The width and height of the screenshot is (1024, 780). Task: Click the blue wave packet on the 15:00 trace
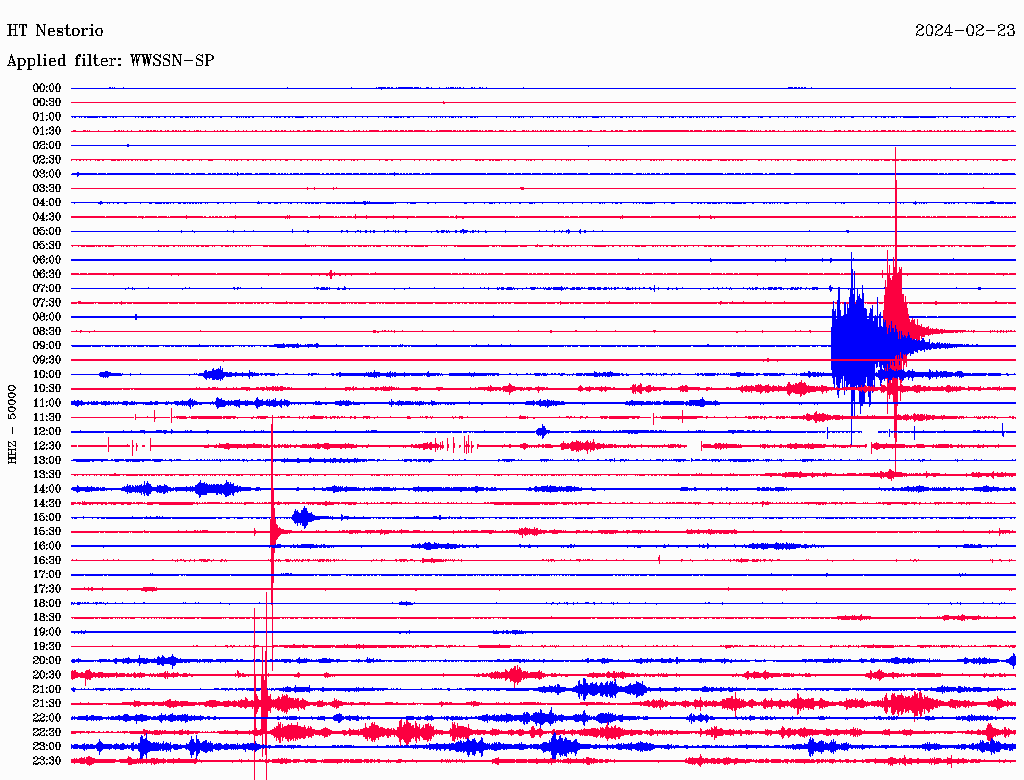(x=303, y=518)
